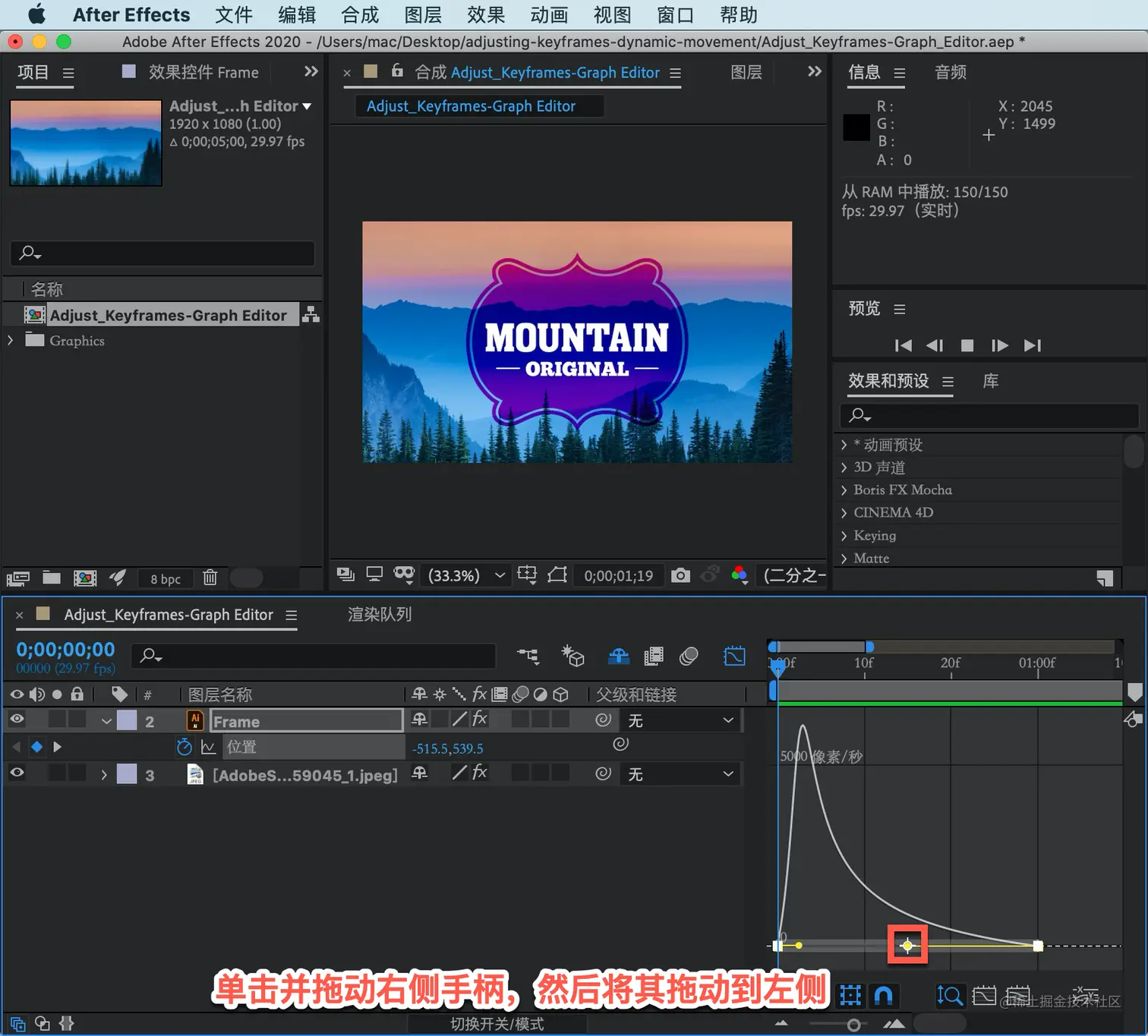Expand the Keying effects category

pos(844,535)
